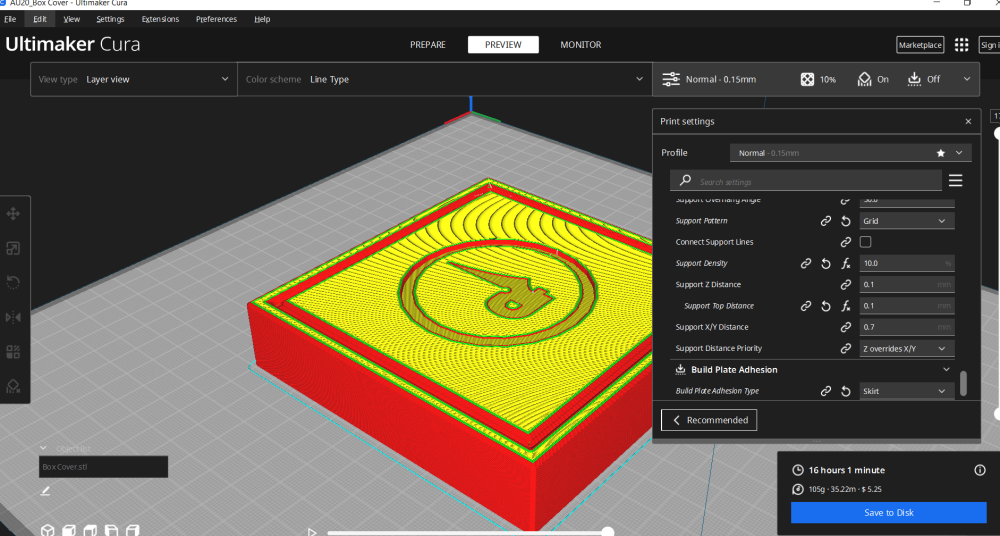
Task: Click the fx icon for Support Top Distance
Action: pyautogui.click(x=846, y=306)
